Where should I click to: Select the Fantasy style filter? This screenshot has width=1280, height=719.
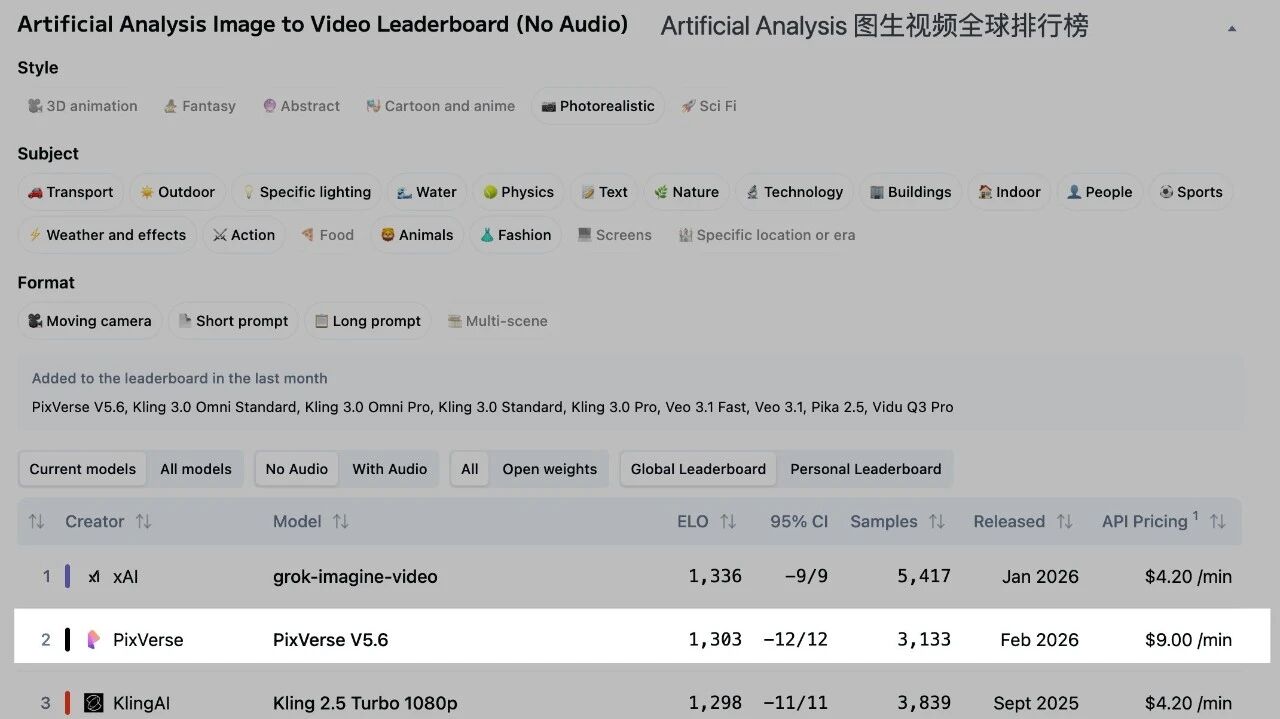199,106
